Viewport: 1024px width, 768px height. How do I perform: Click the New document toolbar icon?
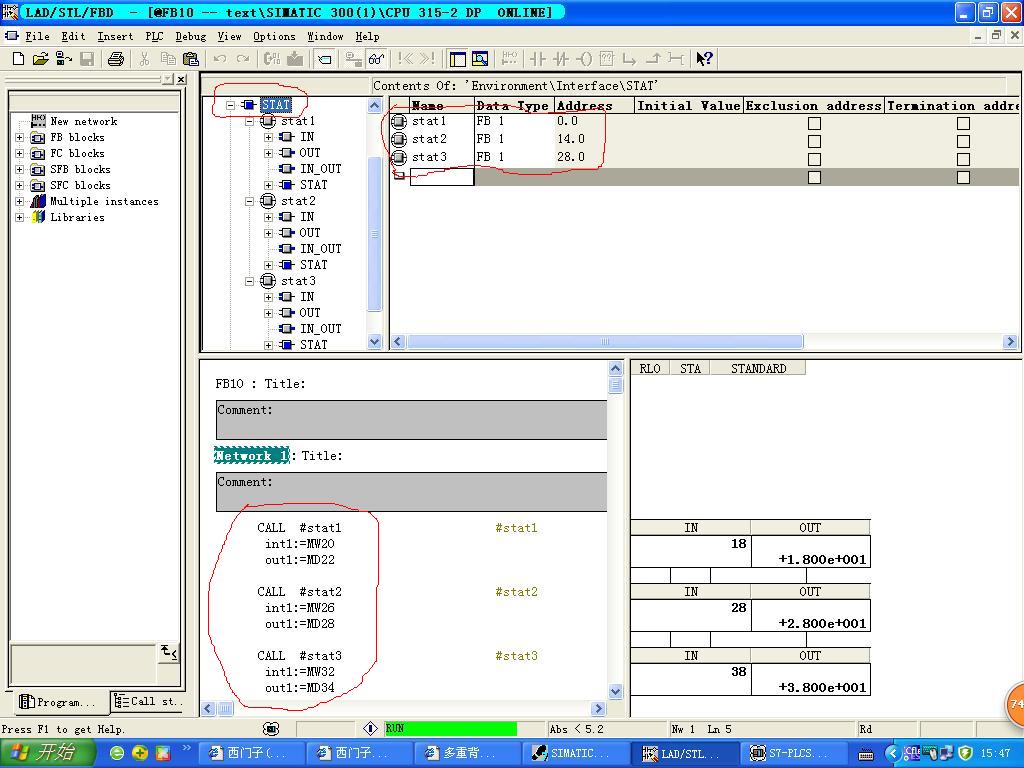coord(18,59)
